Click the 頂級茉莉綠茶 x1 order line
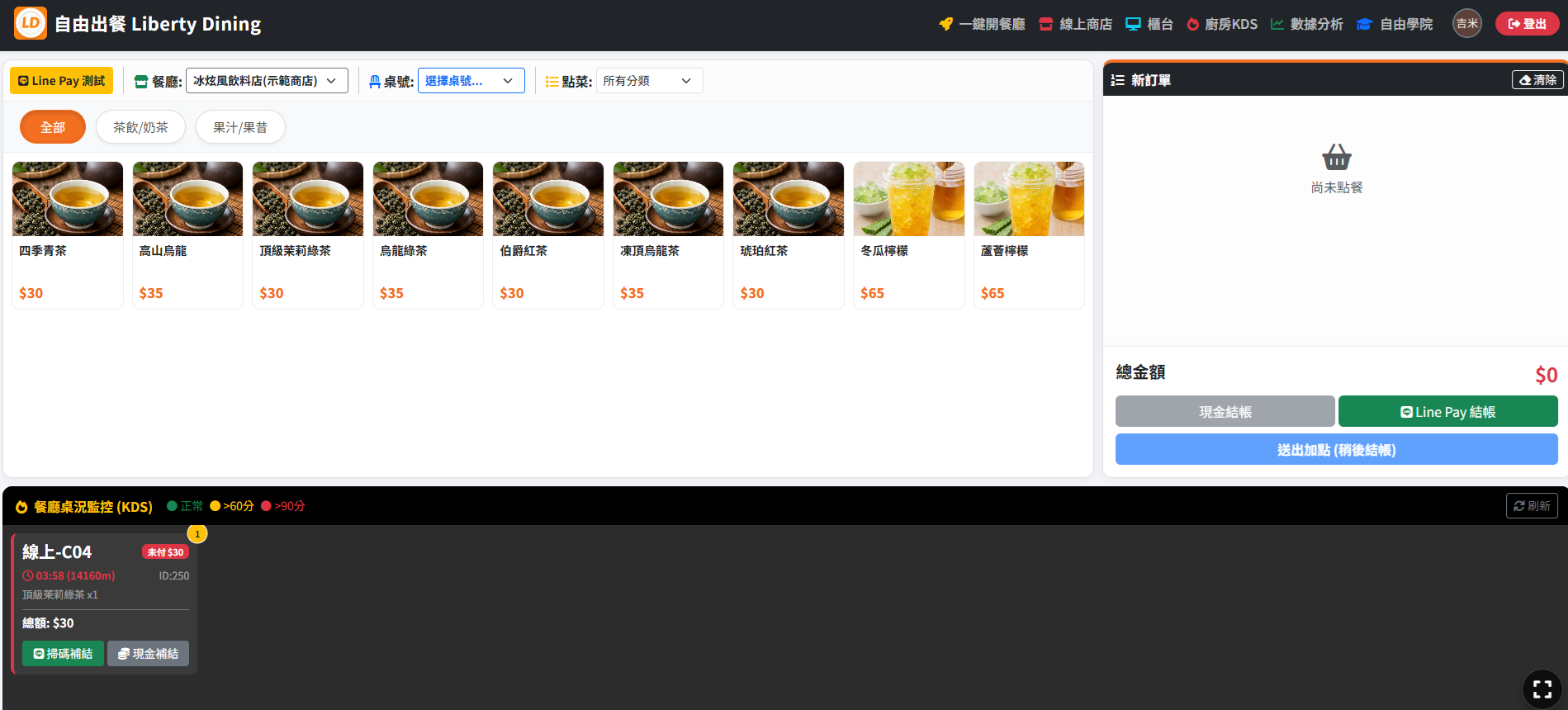This screenshot has height=710, width=1568. click(60, 594)
